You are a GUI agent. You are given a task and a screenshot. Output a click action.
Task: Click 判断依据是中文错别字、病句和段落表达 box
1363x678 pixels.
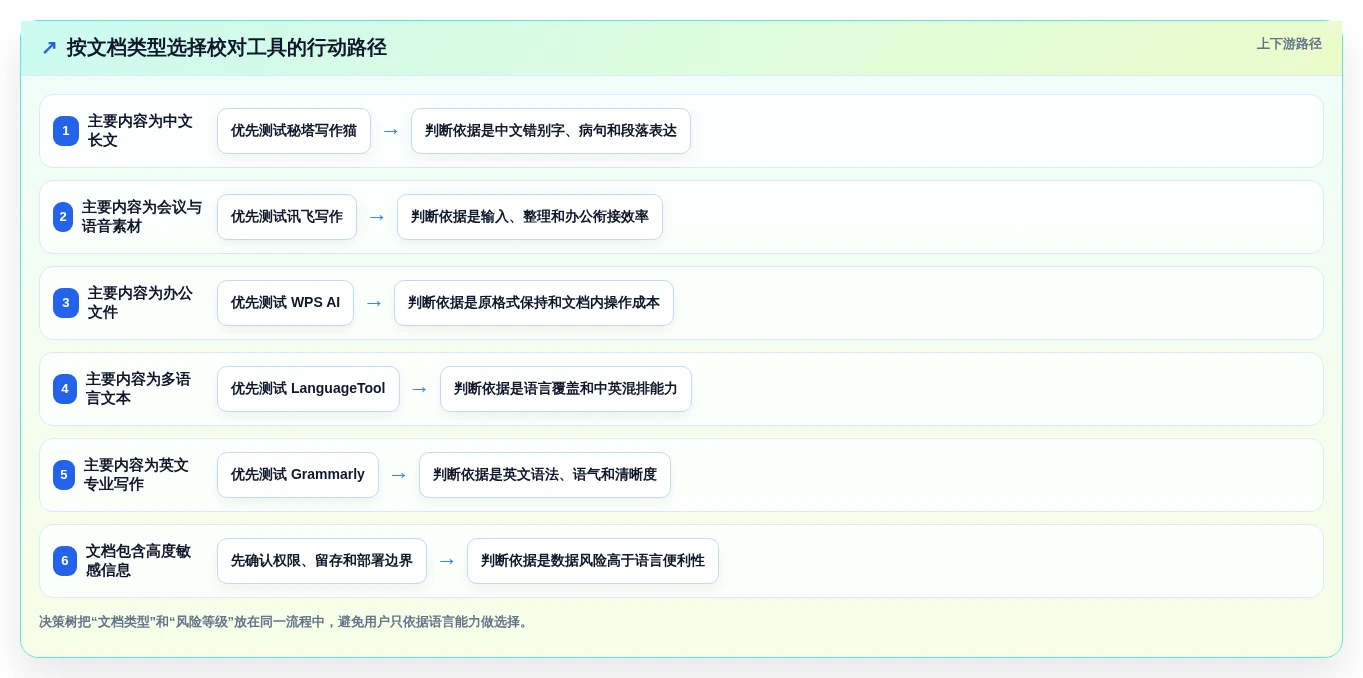[x=551, y=131]
